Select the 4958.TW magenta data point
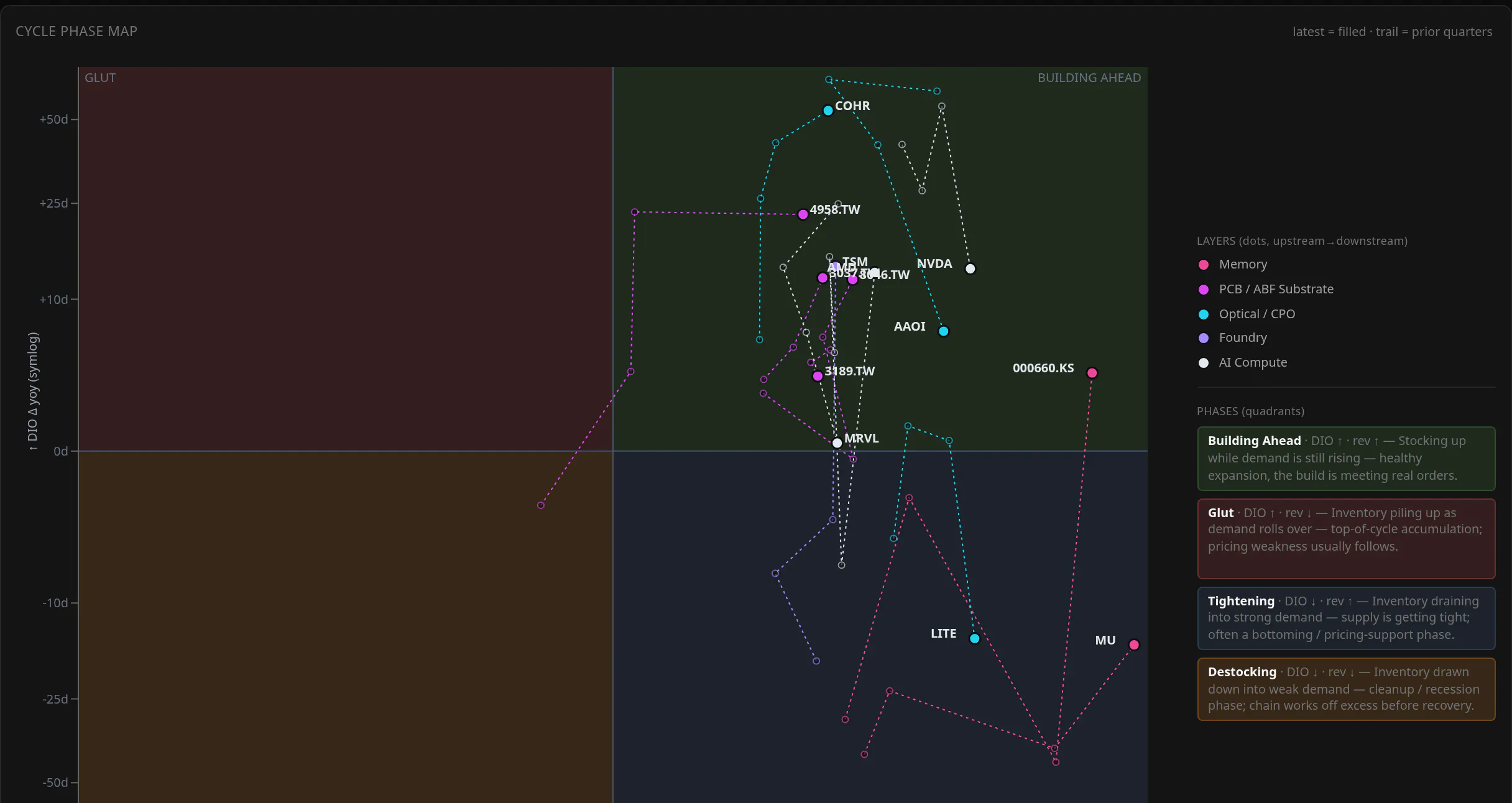1512x803 pixels. (803, 214)
